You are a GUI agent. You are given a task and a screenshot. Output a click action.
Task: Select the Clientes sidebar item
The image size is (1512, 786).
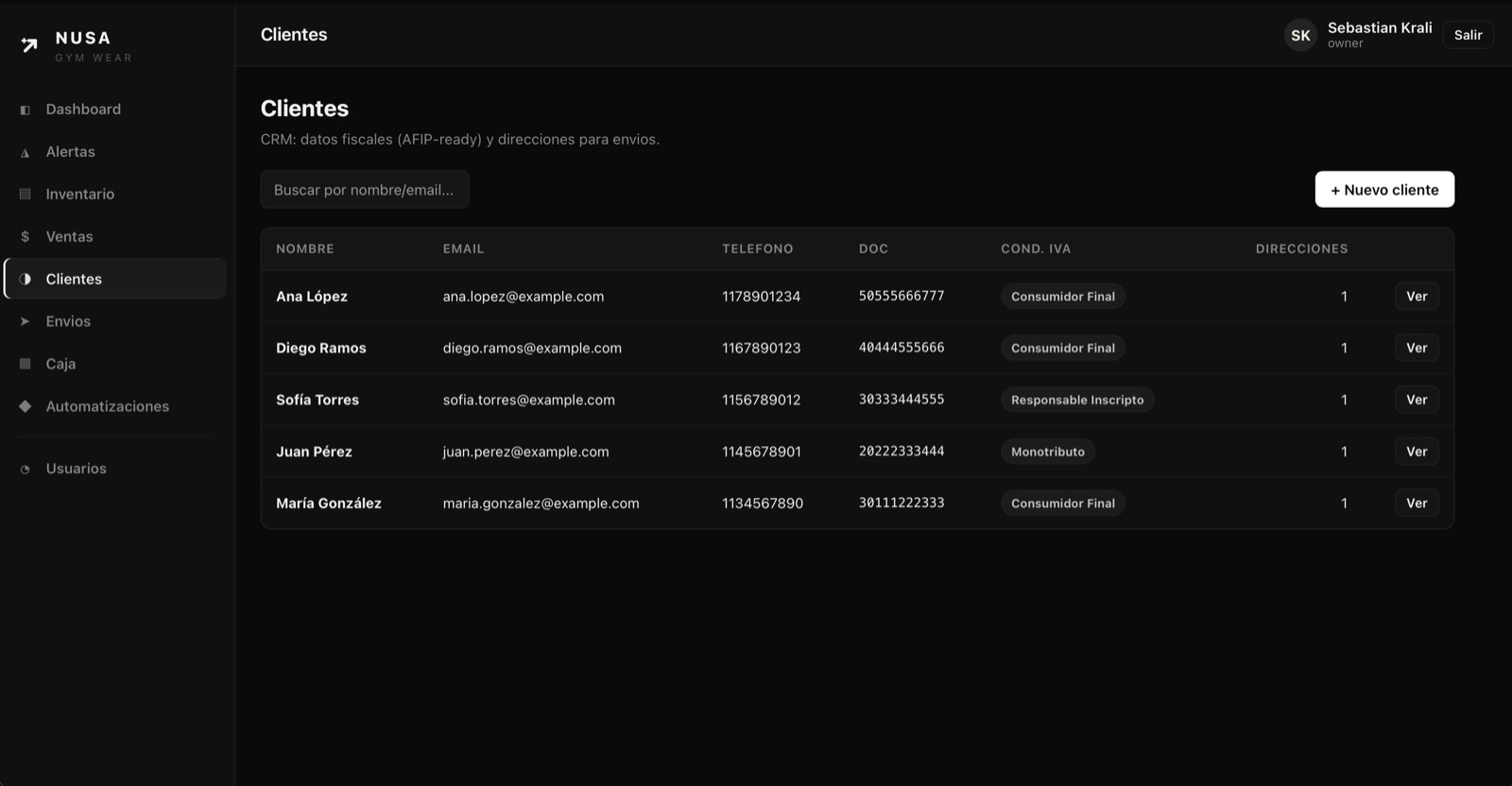coord(115,279)
